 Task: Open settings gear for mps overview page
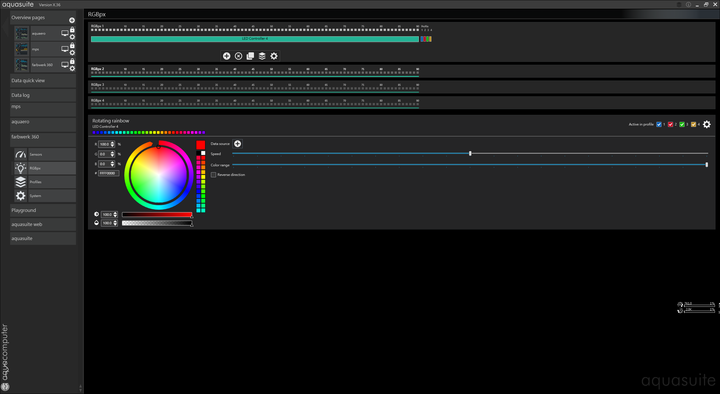pos(72,53)
